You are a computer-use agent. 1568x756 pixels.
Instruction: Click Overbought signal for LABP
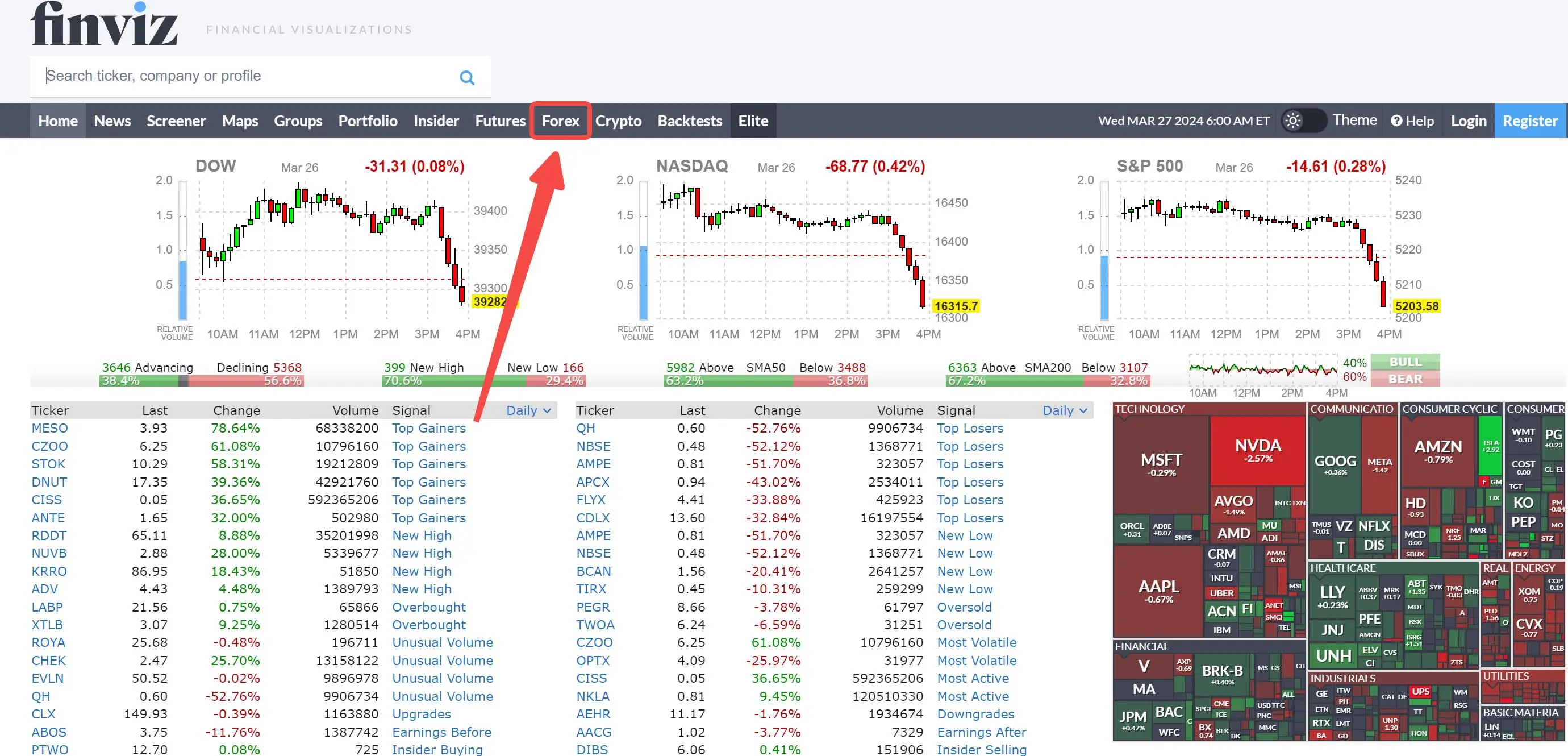[428, 608]
